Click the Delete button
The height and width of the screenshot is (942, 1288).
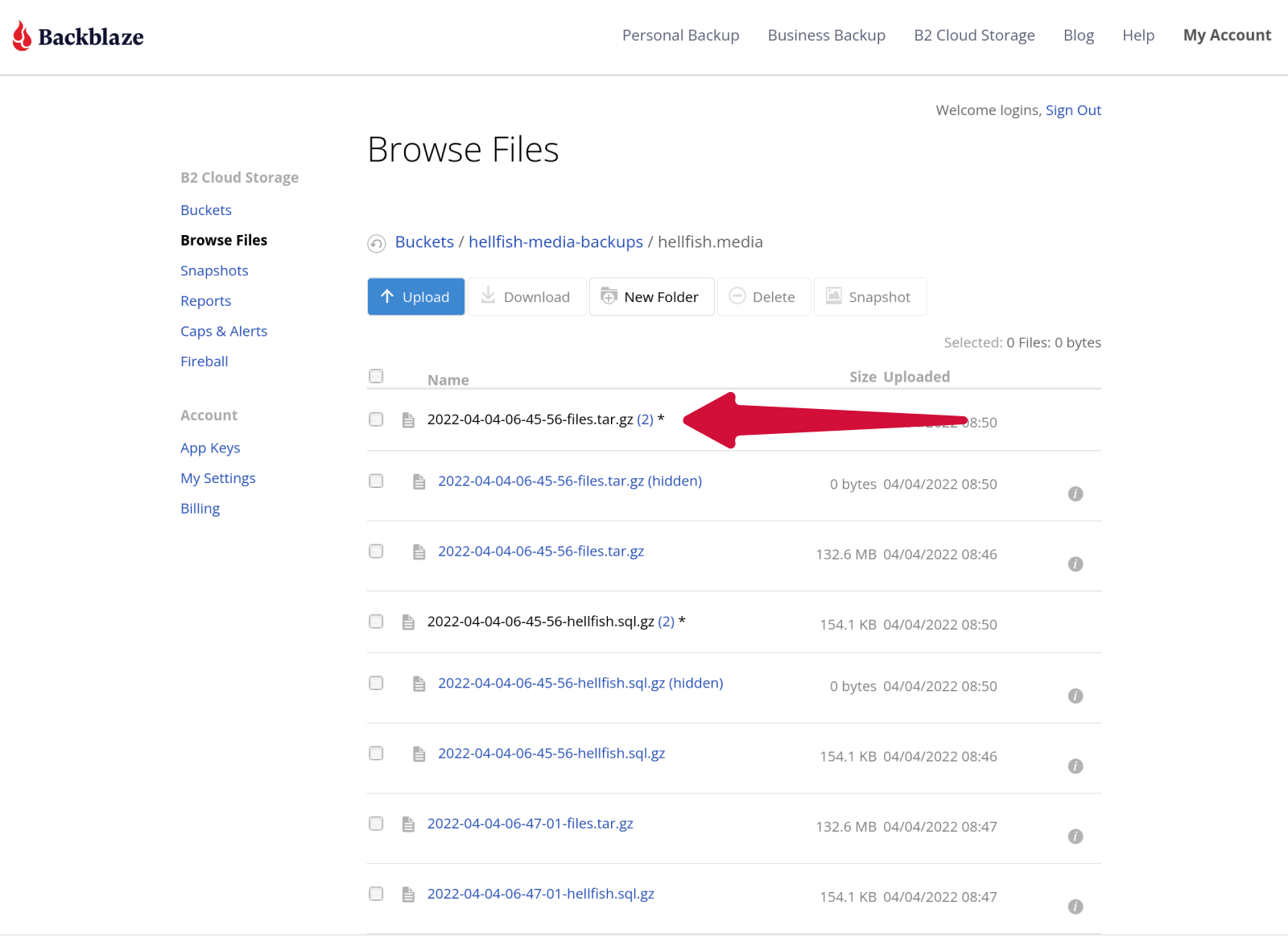763,296
